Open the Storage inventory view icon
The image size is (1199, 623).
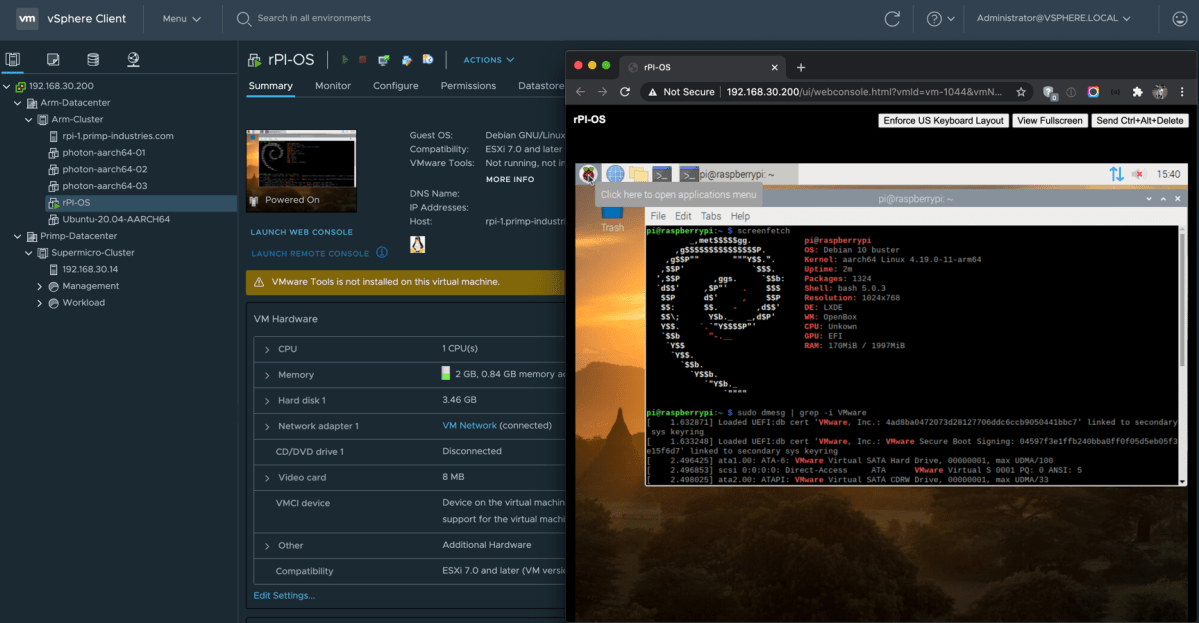coord(93,60)
